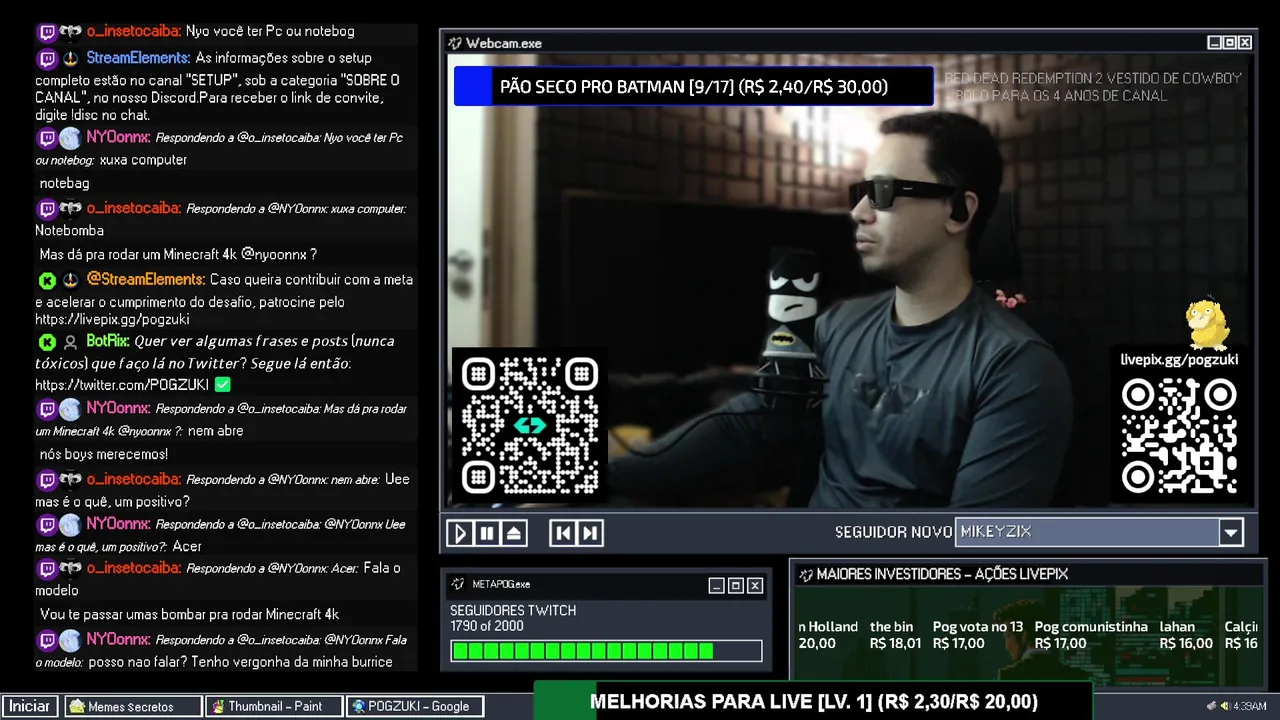Click the Paint icon on Thumbnail taskbar button
The width and height of the screenshot is (1280, 720).
pos(217,706)
